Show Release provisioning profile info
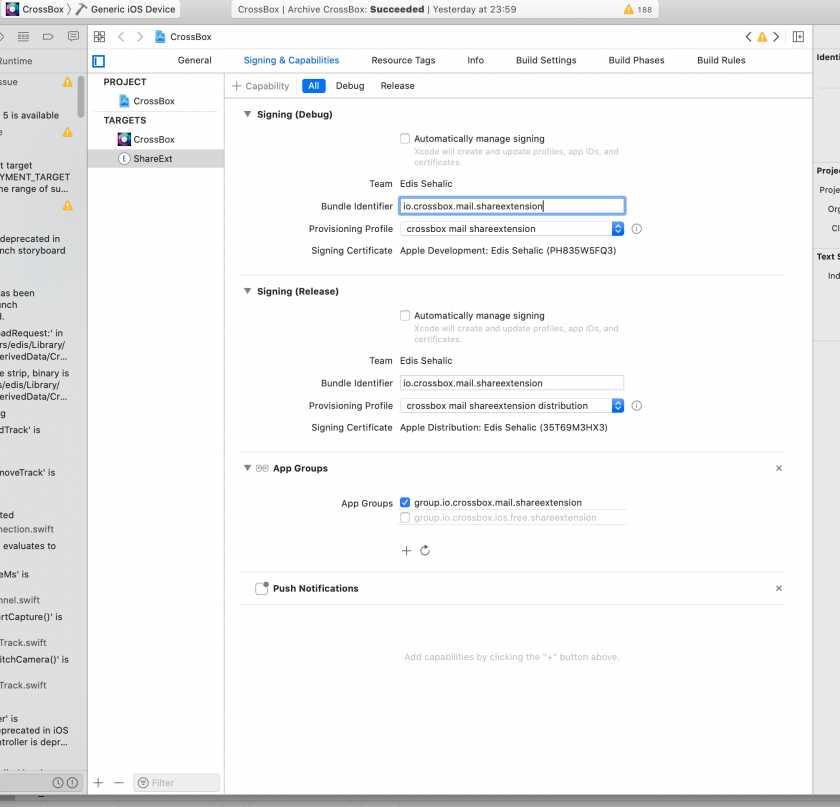Image resolution: width=840 pixels, height=807 pixels. tap(636, 406)
